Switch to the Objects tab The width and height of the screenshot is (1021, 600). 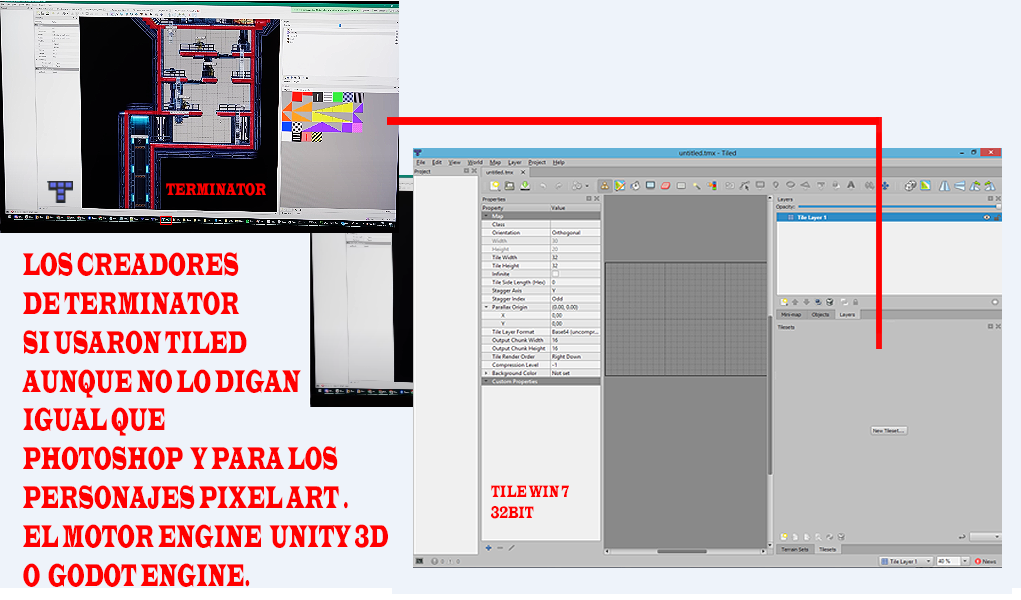point(820,315)
